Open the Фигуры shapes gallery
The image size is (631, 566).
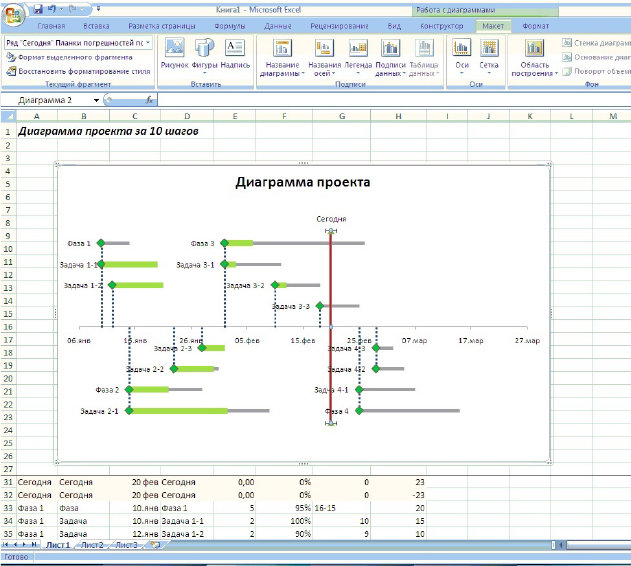pos(205,56)
